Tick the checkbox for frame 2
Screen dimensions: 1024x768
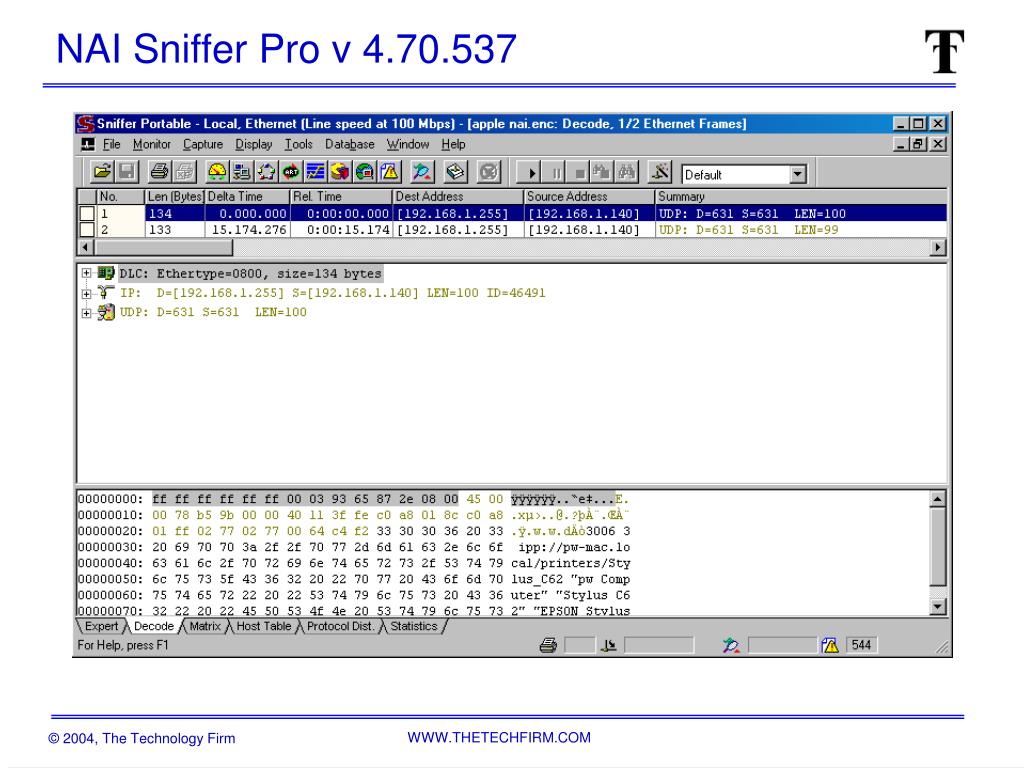tap(87, 230)
